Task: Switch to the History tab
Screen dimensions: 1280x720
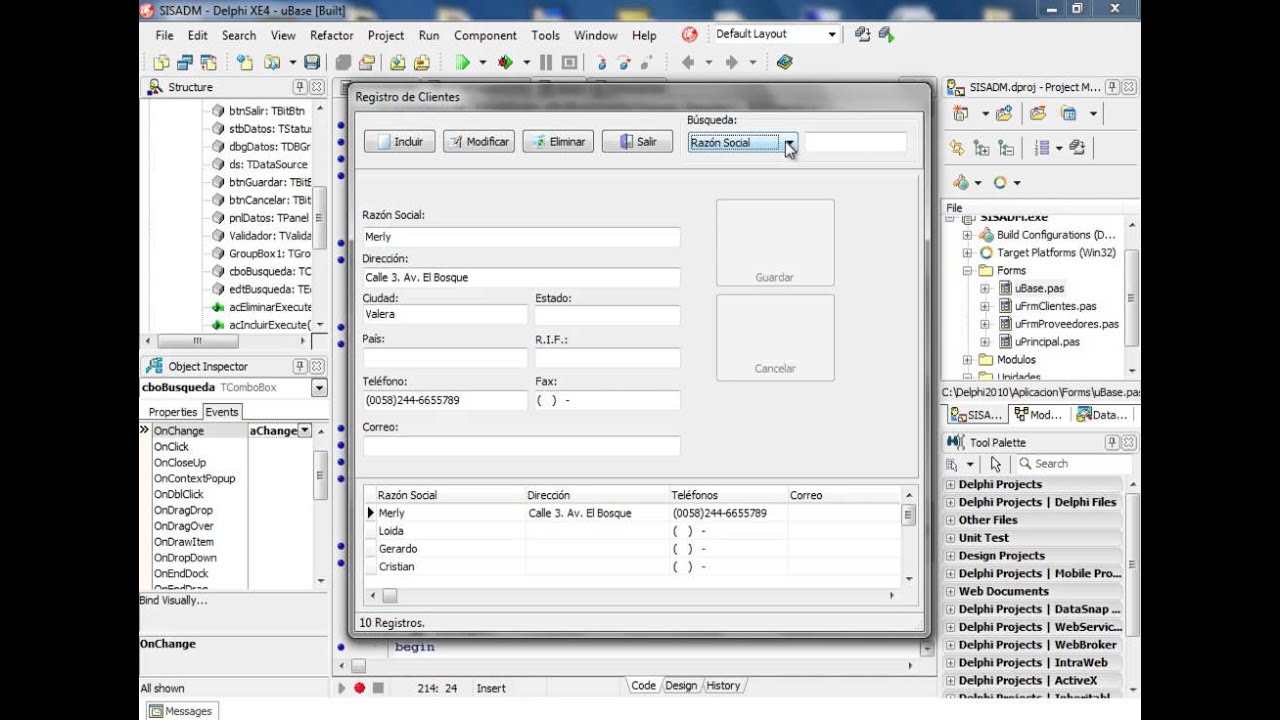Action: pos(723,686)
